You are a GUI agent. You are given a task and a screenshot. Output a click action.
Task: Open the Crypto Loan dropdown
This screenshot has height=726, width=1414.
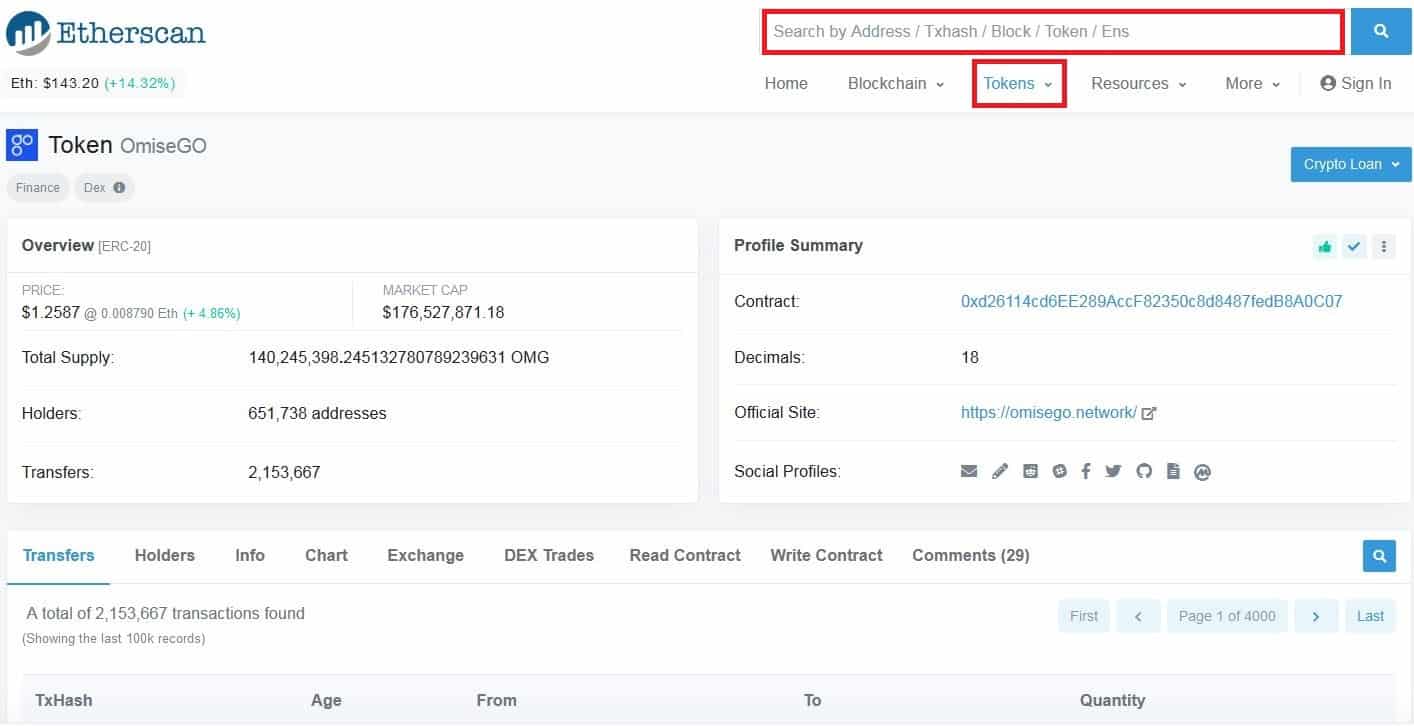pyautogui.click(x=1351, y=164)
